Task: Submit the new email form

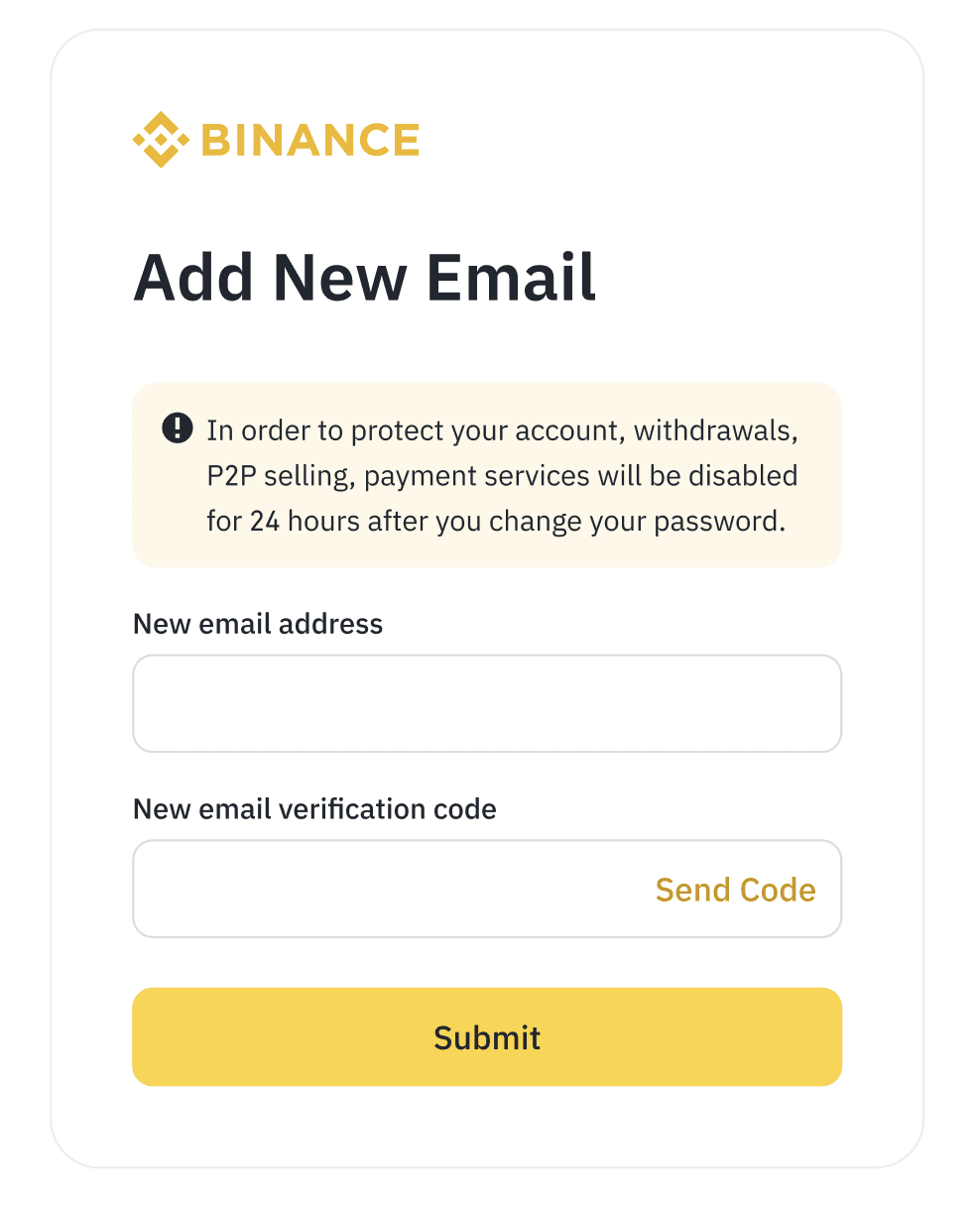Action: [486, 1036]
